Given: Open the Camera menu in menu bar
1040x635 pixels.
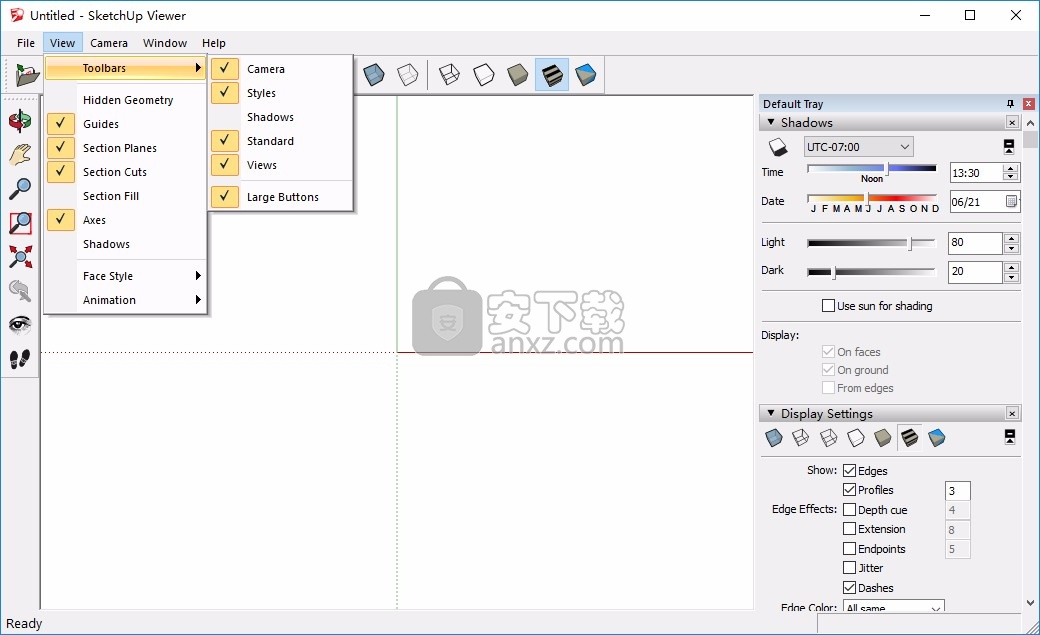Looking at the screenshot, I should [x=109, y=43].
